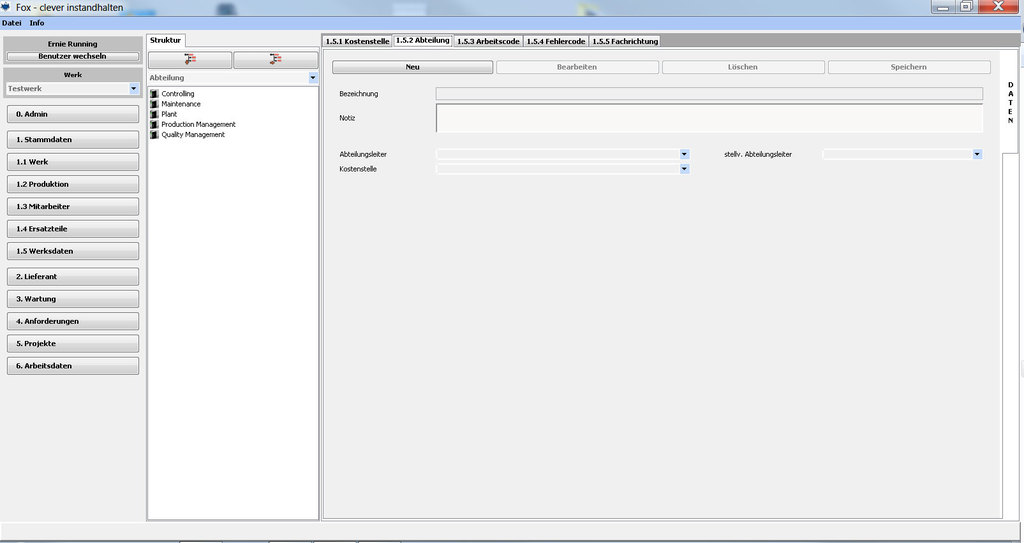The height and width of the screenshot is (543, 1024).
Task: Open the Abteilungsleiter dropdown
Action: [684, 154]
